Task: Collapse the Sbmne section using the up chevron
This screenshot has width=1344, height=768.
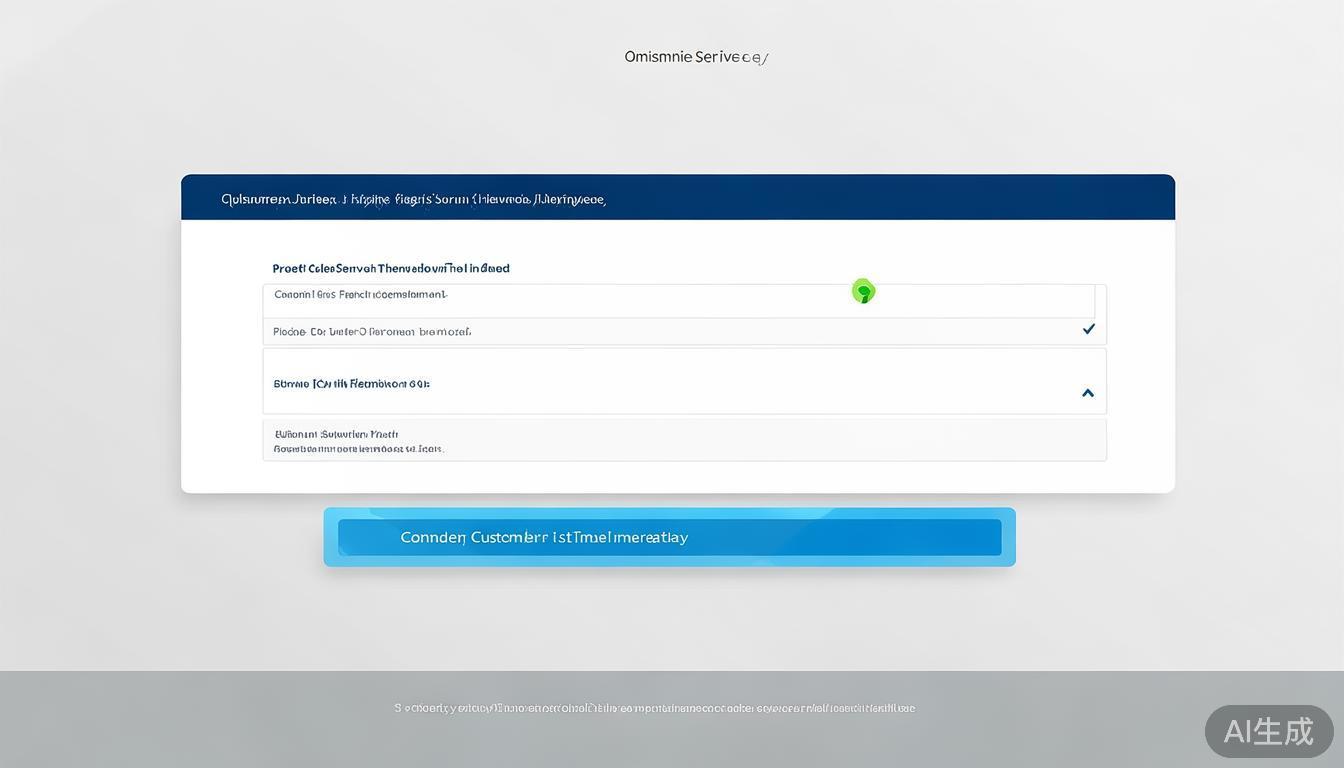Action: click(x=1088, y=393)
